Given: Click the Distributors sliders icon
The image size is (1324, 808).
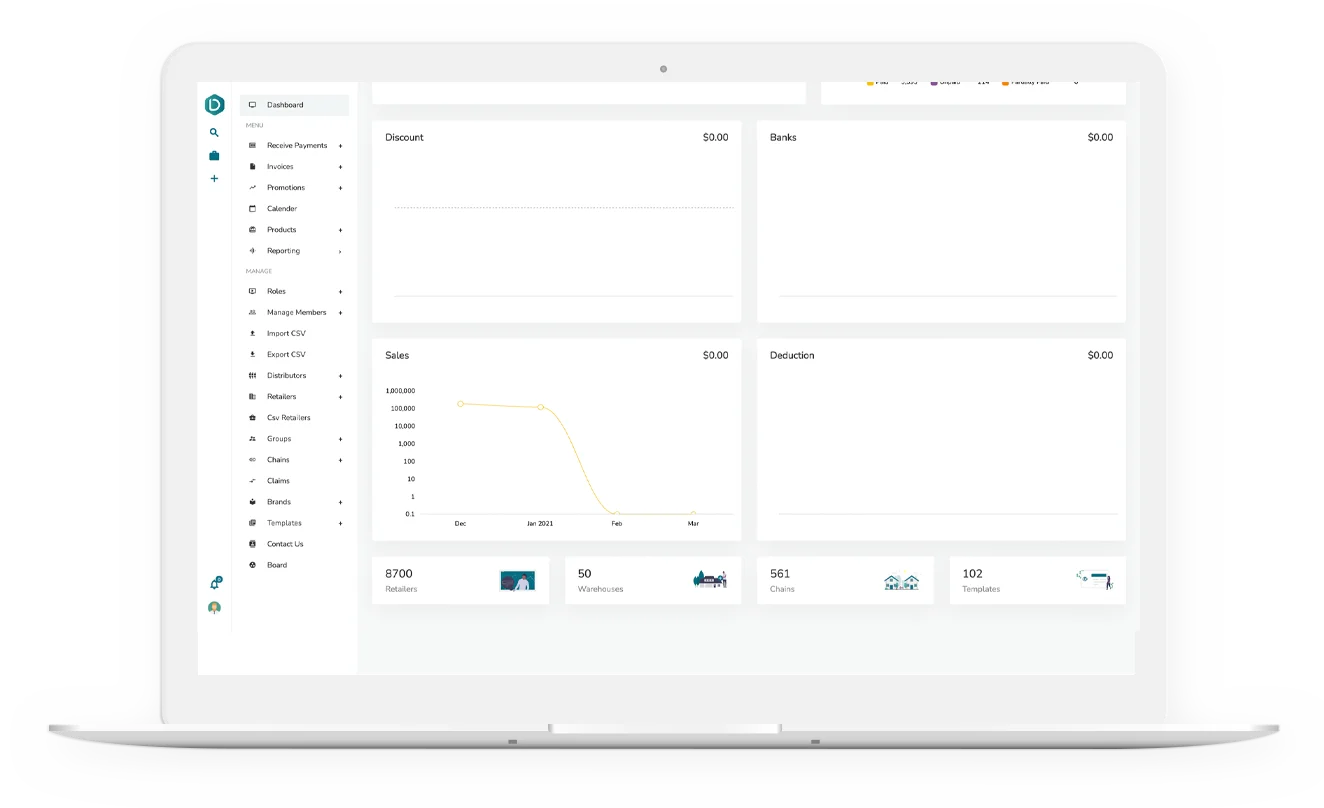Looking at the screenshot, I should click(252, 376).
